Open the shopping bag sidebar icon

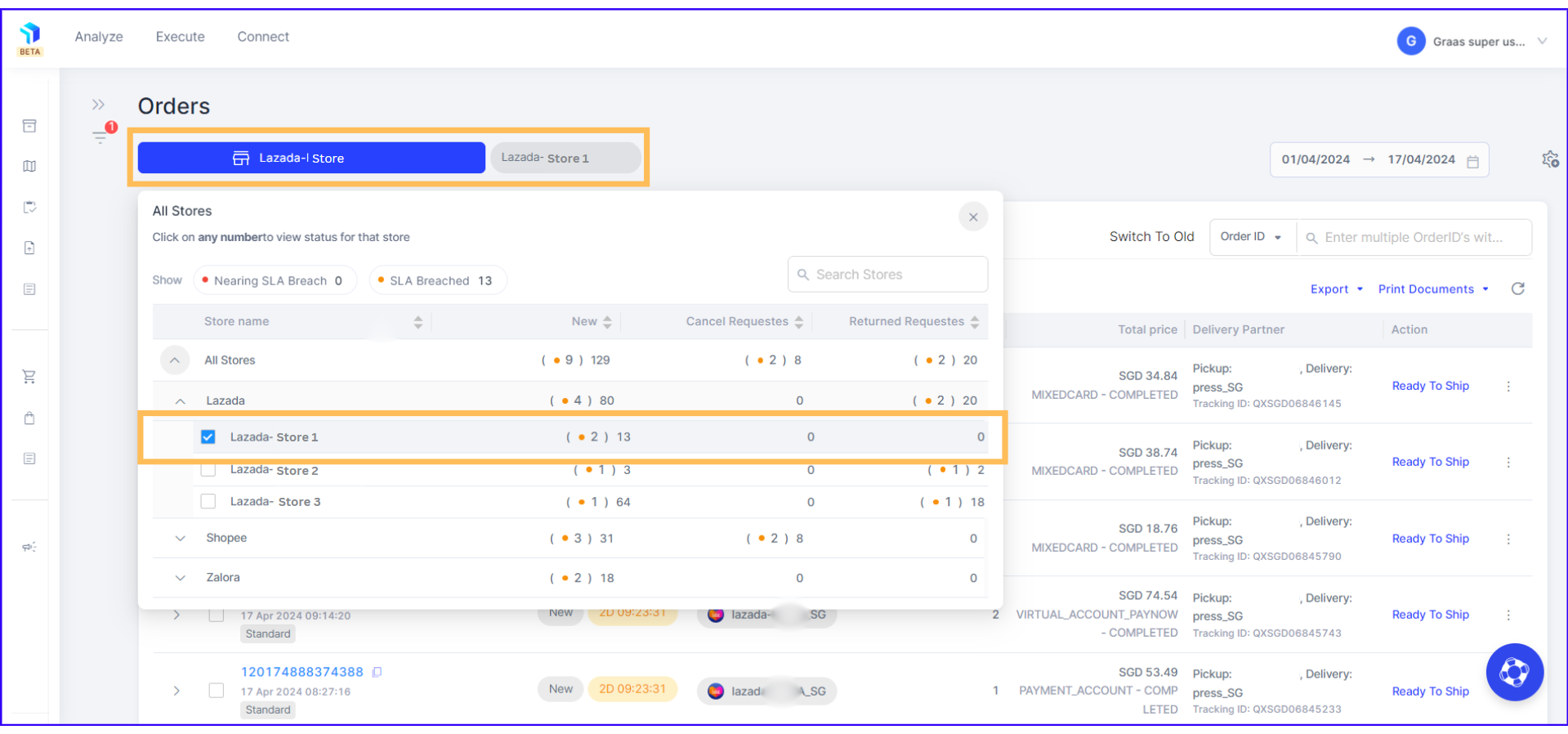29,418
